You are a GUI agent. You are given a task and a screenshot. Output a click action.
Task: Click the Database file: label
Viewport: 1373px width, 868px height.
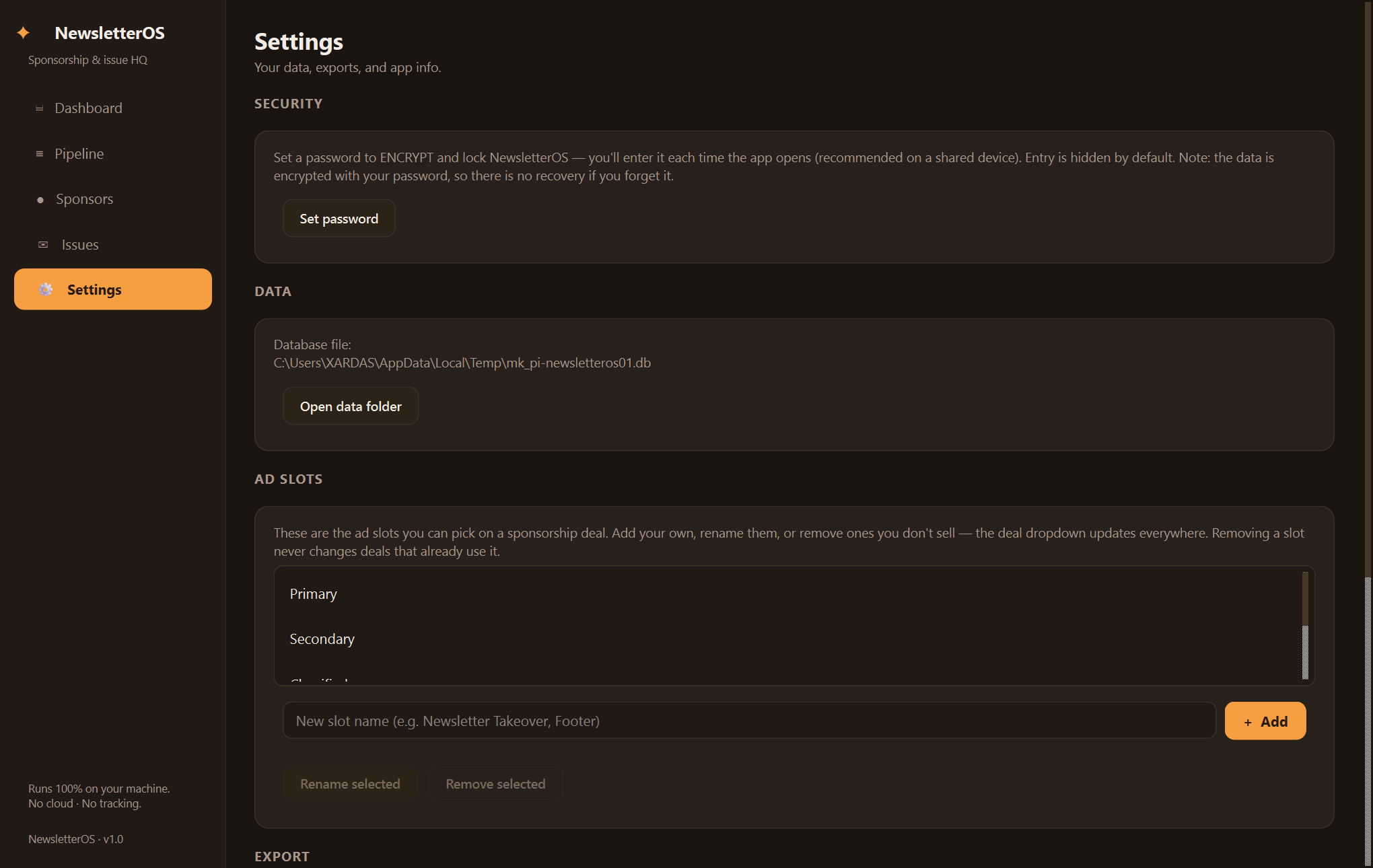point(312,345)
